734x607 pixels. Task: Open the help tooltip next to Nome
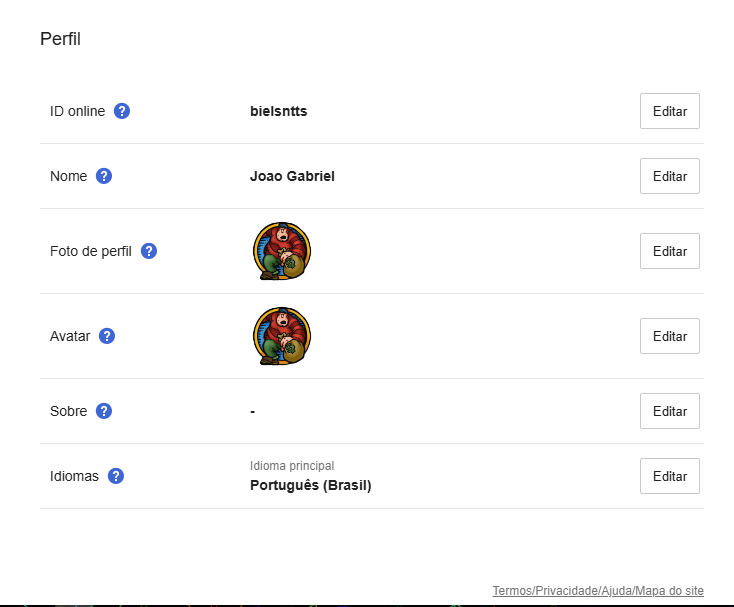point(104,176)
